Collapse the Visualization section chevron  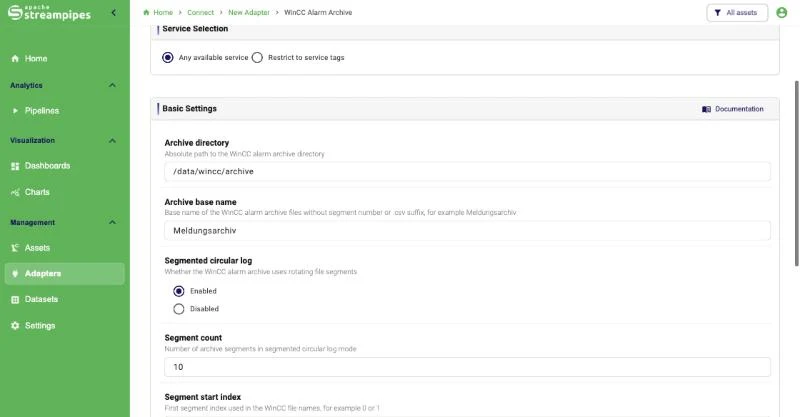point(112,140)
